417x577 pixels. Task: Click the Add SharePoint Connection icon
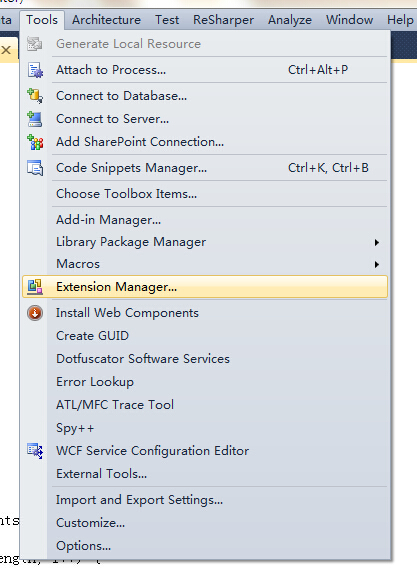[x=35, y=142]
